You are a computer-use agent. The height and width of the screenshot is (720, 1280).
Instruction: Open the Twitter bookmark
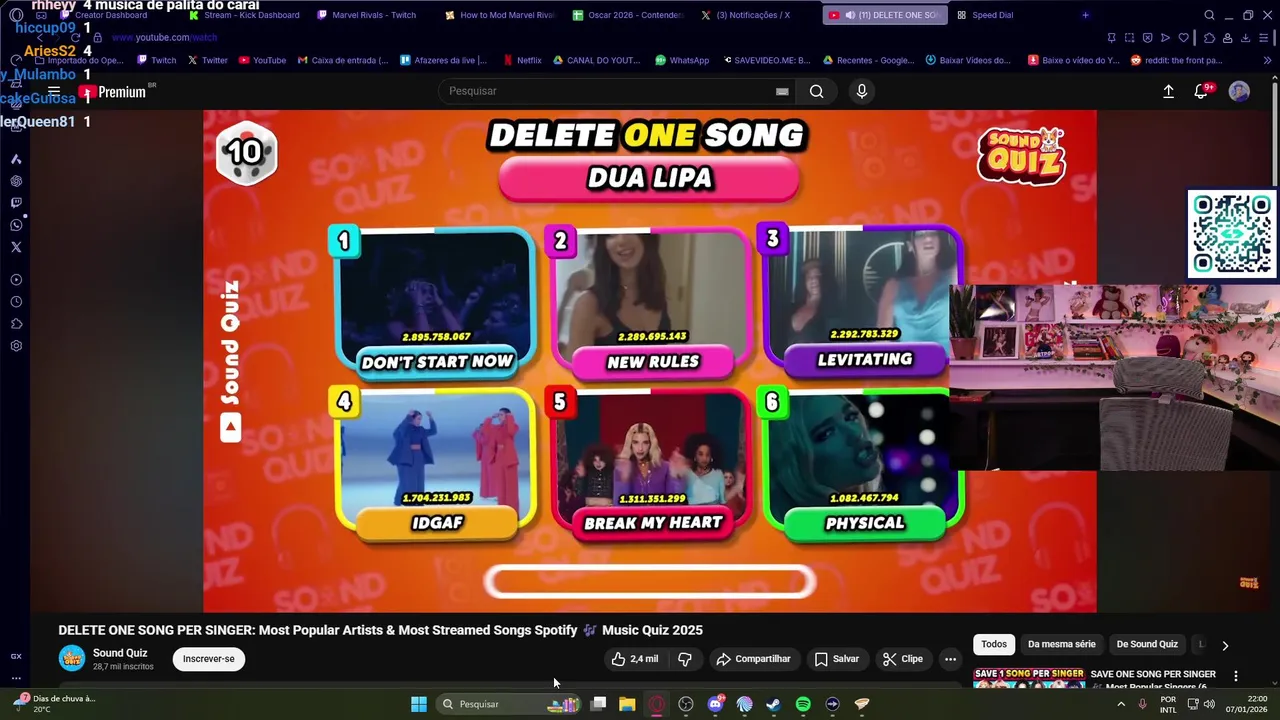[x=207, y=60]
